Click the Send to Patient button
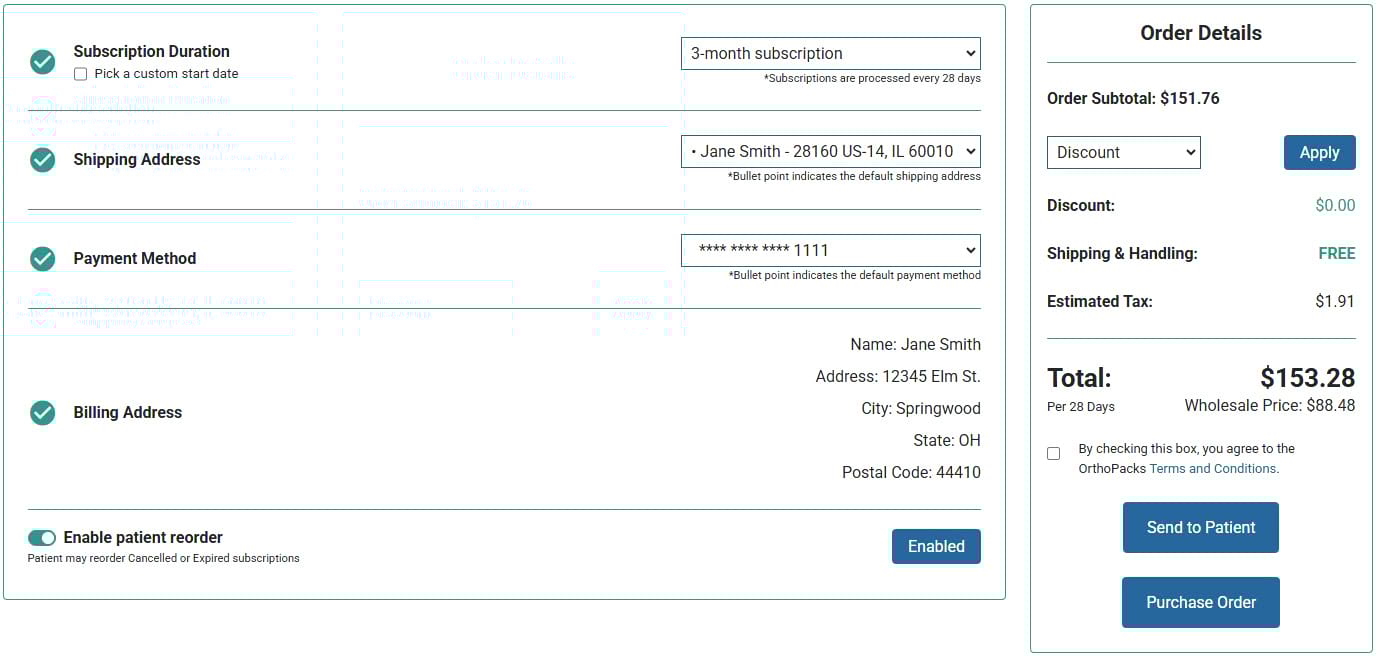Screen dimensions: 1376x657 (x=1200, y=527)
